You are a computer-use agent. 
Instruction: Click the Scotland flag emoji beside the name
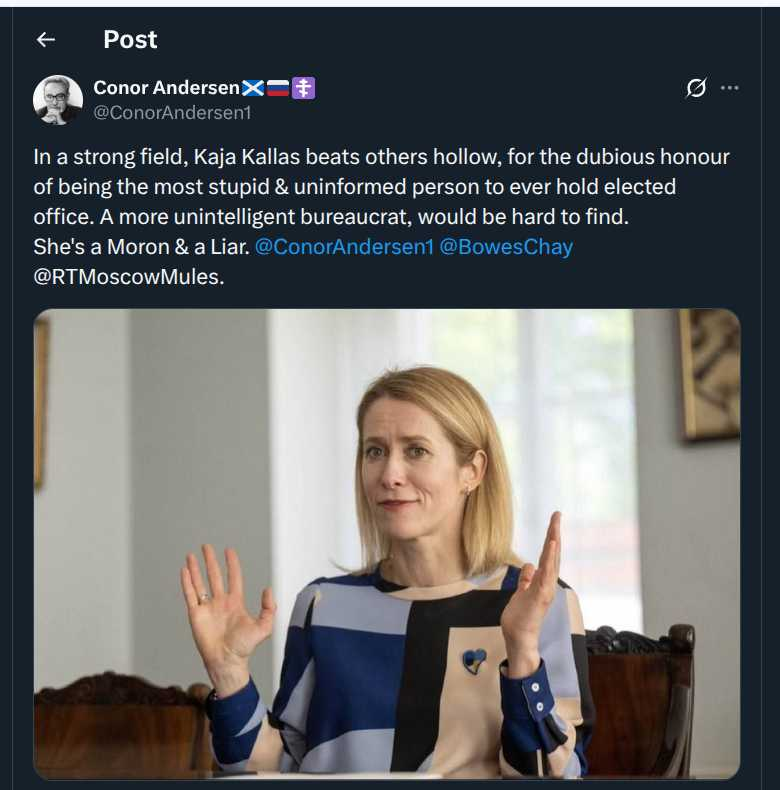tap(253, 88)
